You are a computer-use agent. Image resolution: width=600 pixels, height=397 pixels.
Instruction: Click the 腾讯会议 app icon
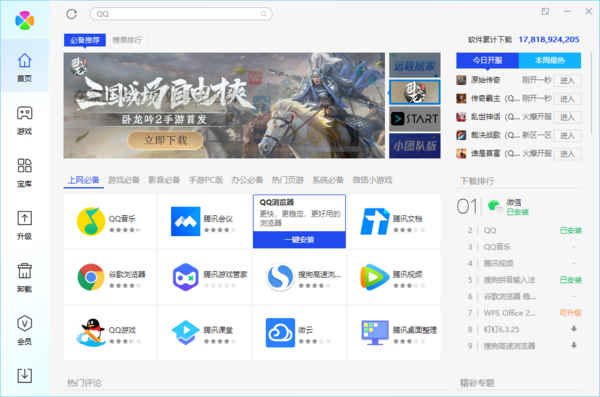(186, 221)
